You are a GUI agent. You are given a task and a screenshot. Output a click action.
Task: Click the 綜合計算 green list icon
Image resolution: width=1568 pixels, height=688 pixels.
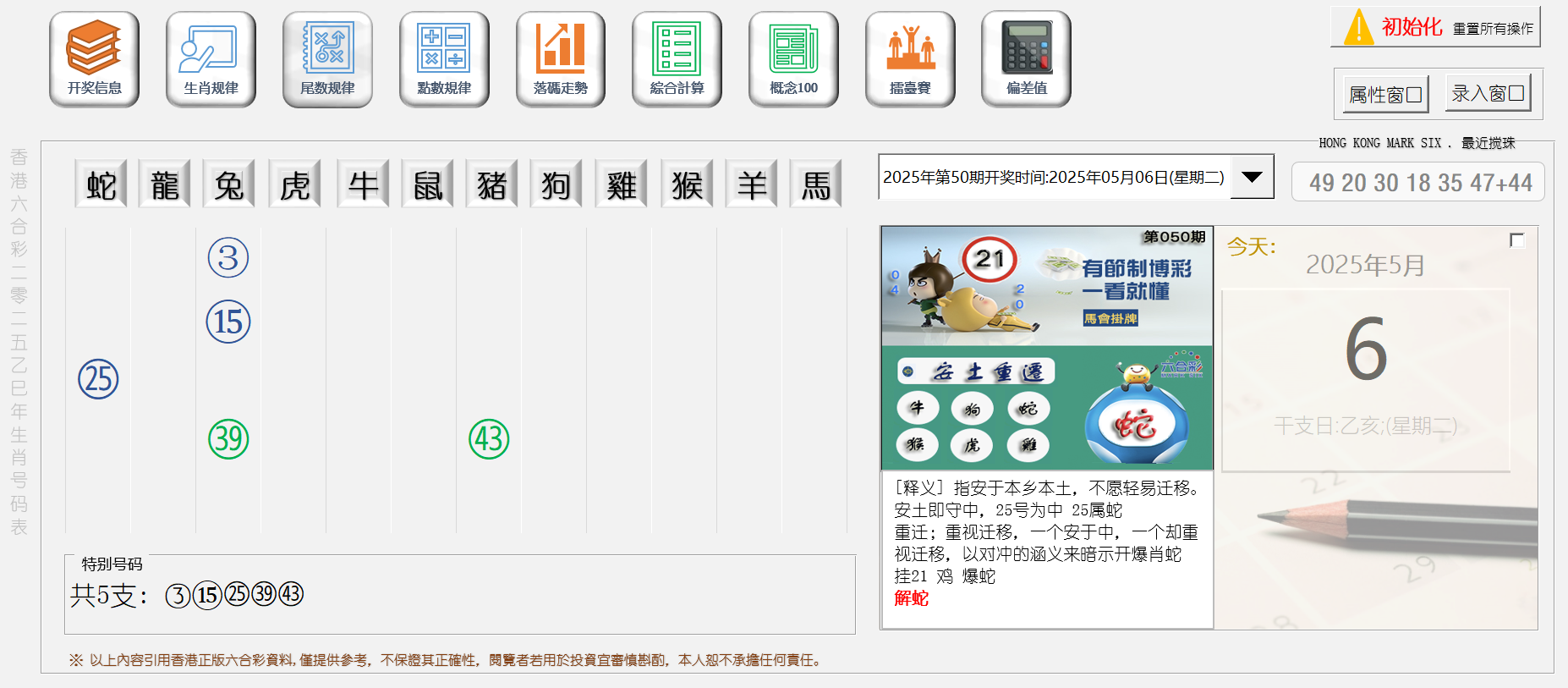click(x=677, y=59)
